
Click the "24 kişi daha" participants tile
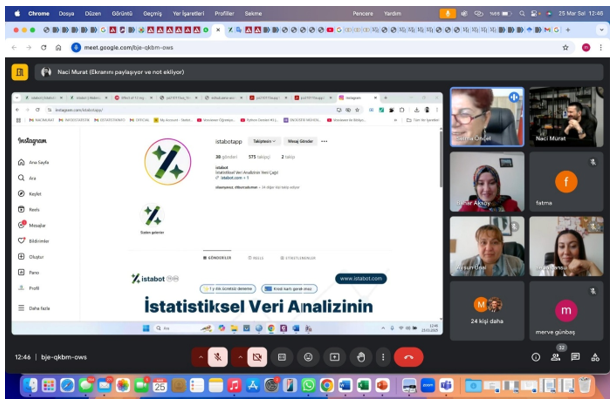(486, 309)
